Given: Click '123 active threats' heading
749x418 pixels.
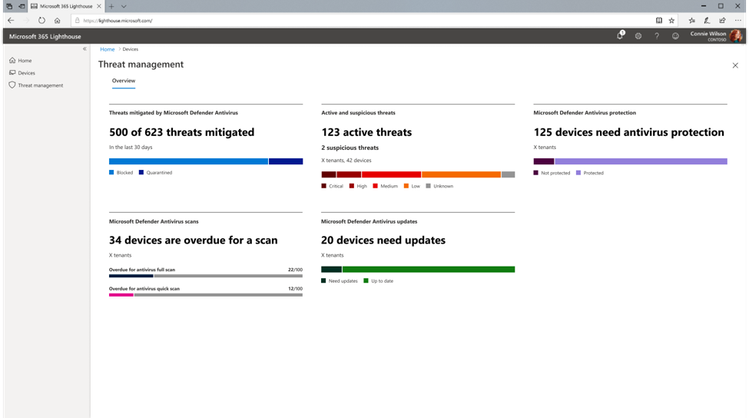Looking at the screenshot, I should (x=366, y=132).
